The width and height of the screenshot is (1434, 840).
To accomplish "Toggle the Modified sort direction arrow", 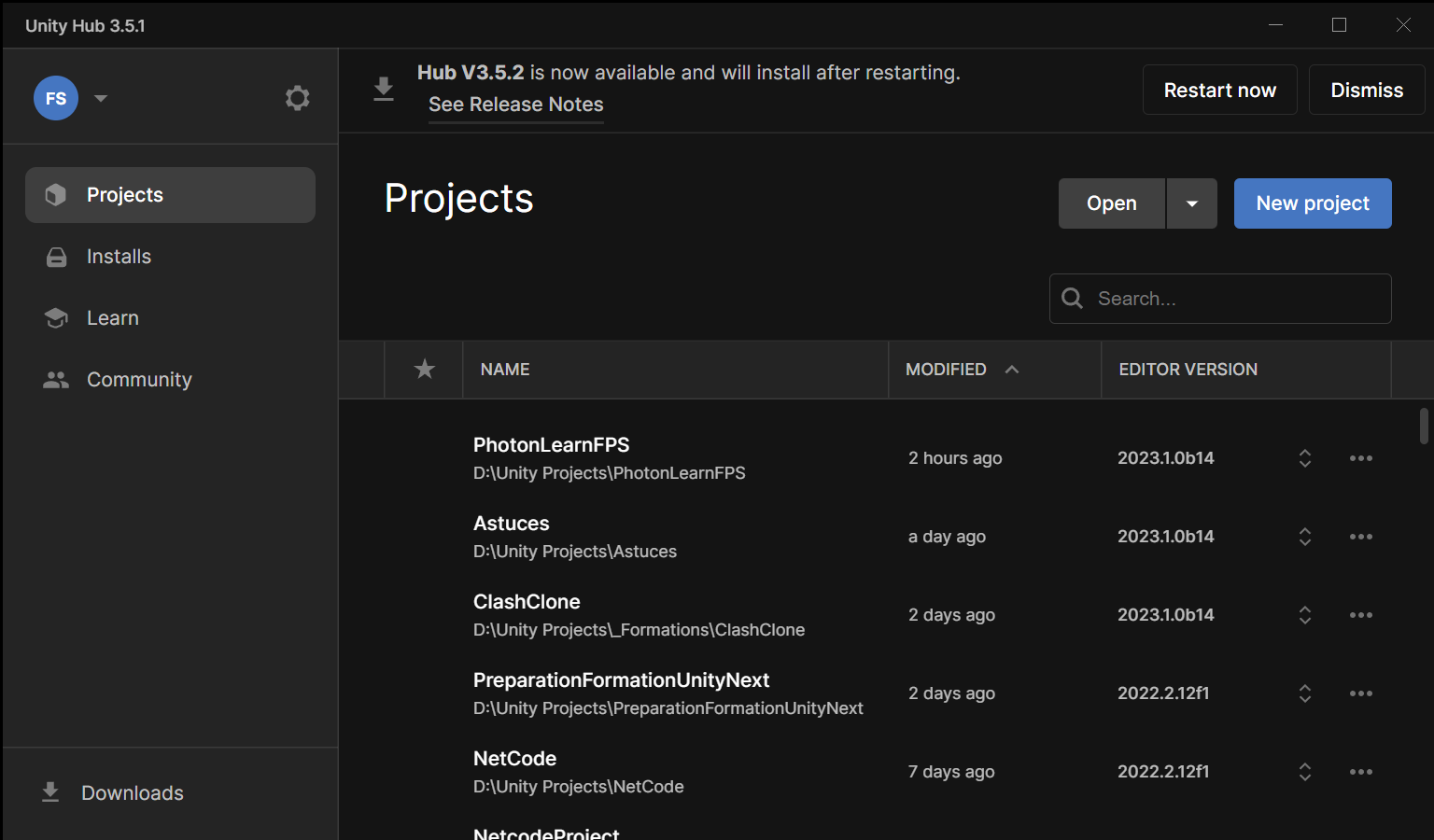I will click(x=1012, y=370).
